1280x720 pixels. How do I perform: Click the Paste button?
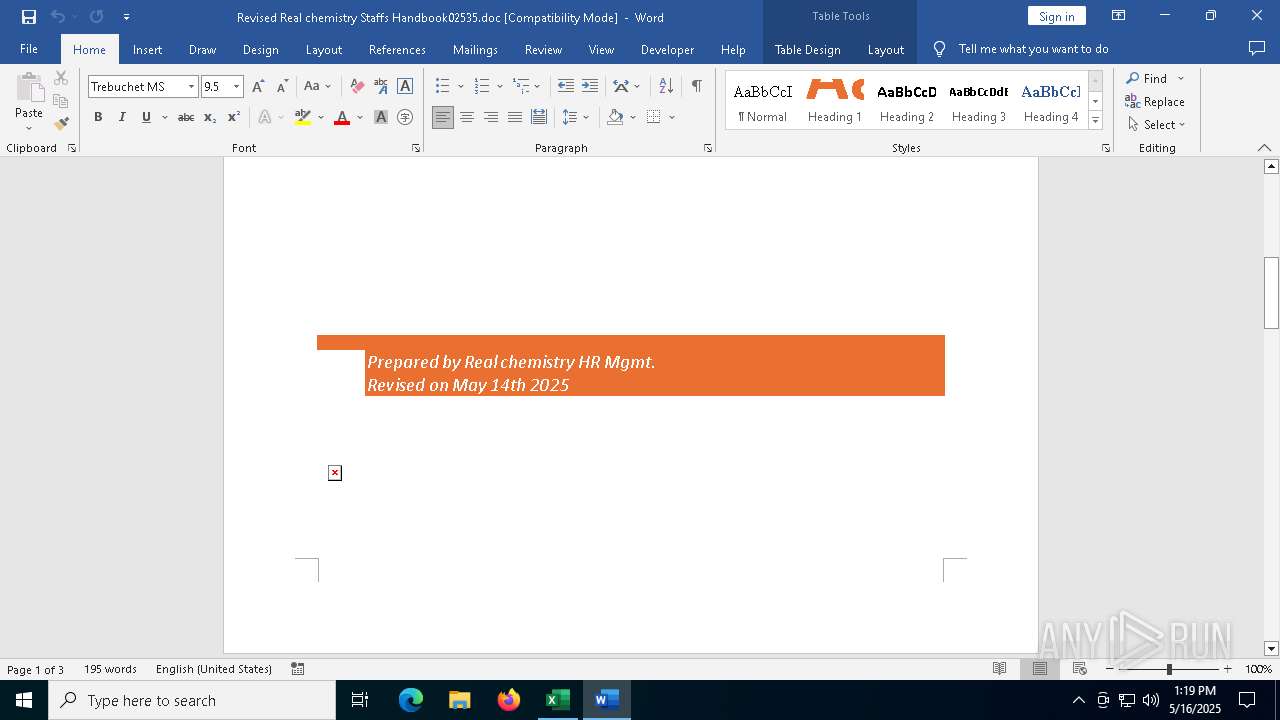coord(29,102)
